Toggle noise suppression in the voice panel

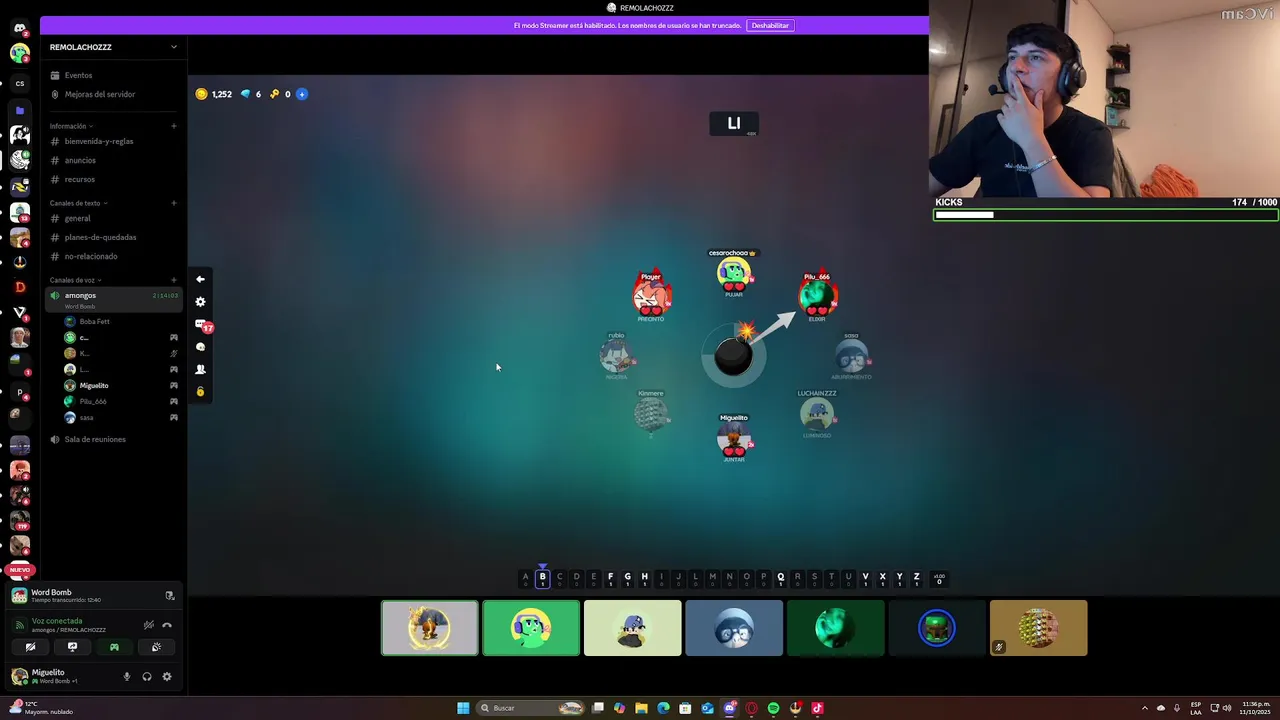(x=149, y=625)
